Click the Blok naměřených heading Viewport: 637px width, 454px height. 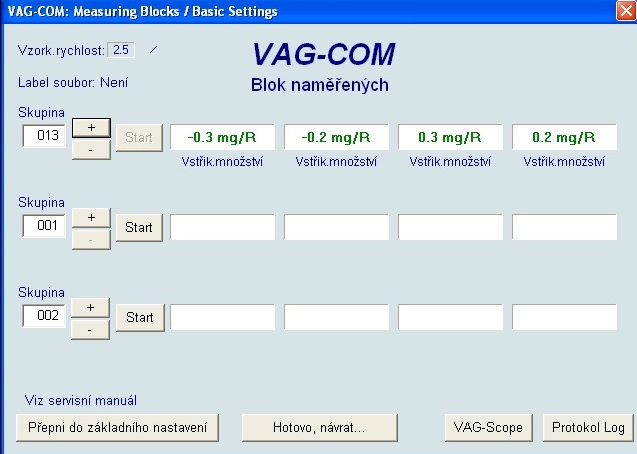[320, 85]
